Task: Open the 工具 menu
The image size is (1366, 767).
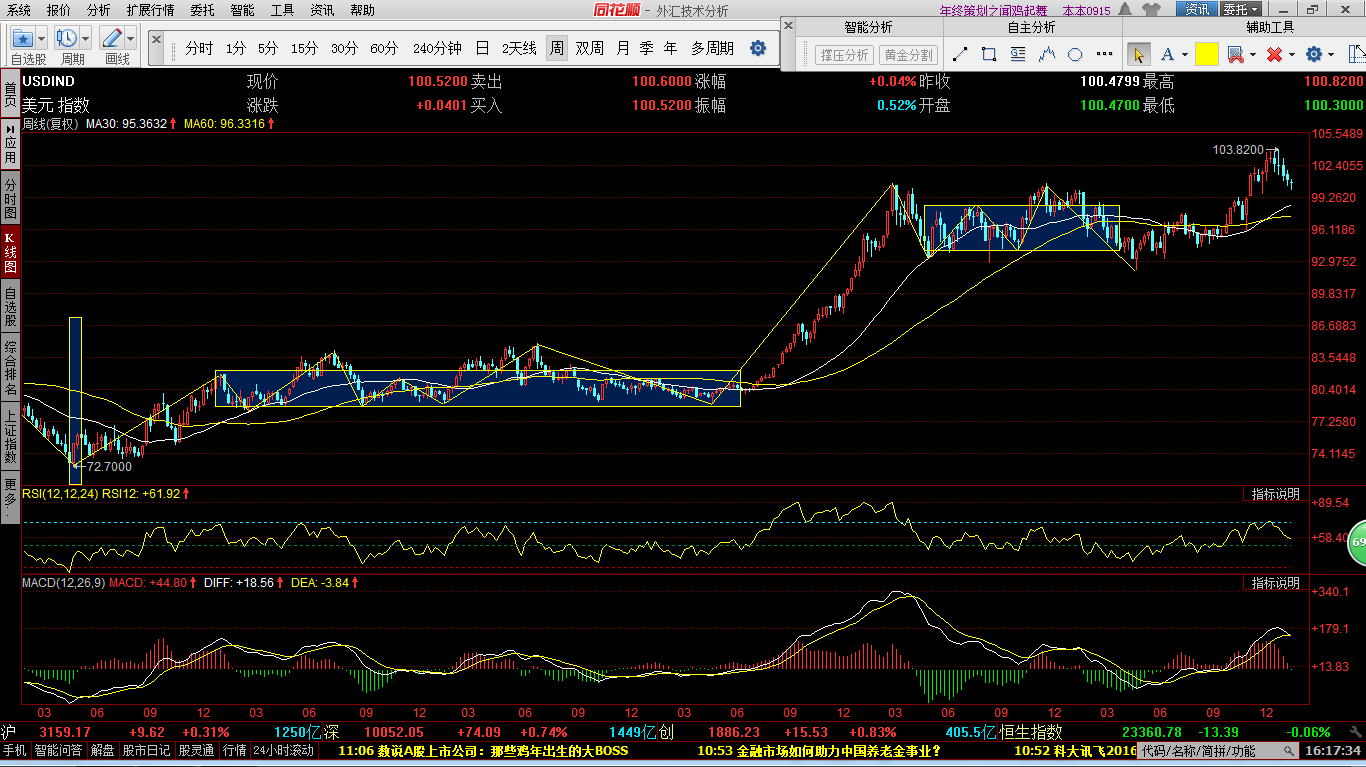Action: (283, 10)
